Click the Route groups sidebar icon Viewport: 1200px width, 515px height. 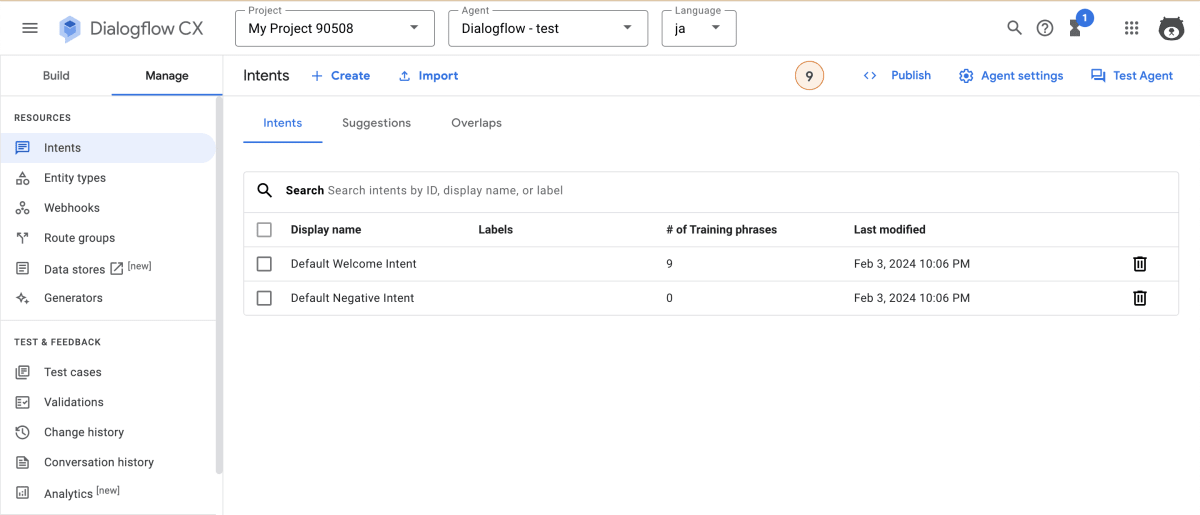pyautogui.click(x=23, y=238)
